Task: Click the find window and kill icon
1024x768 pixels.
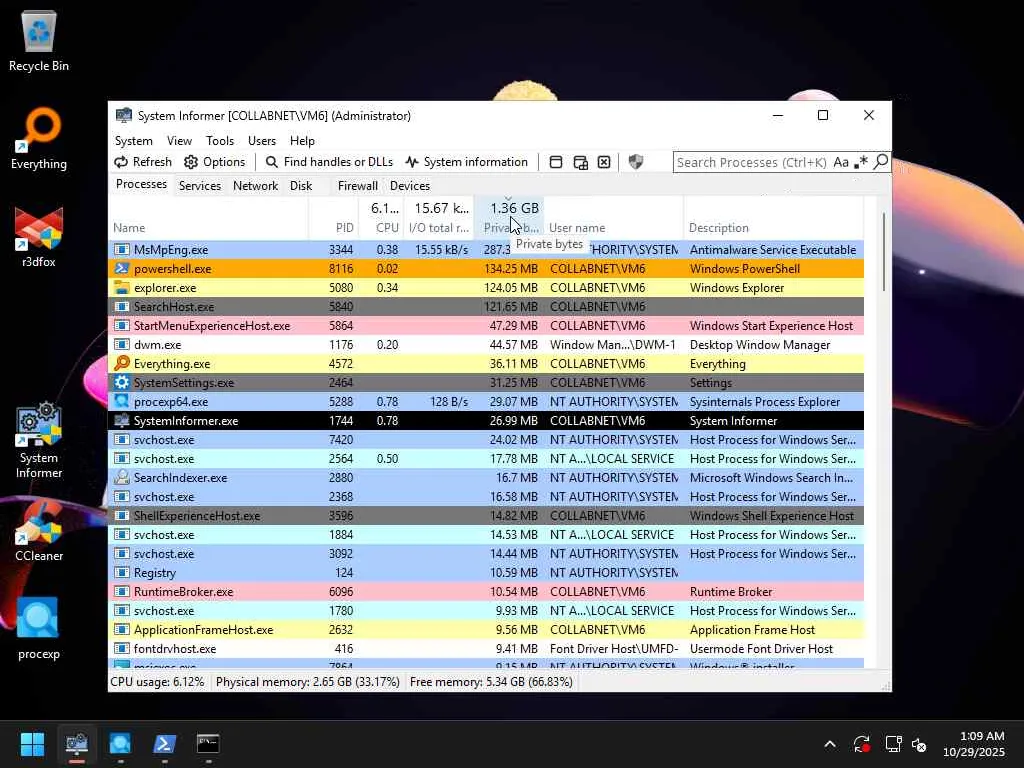Action: click(x=604, y=162)
